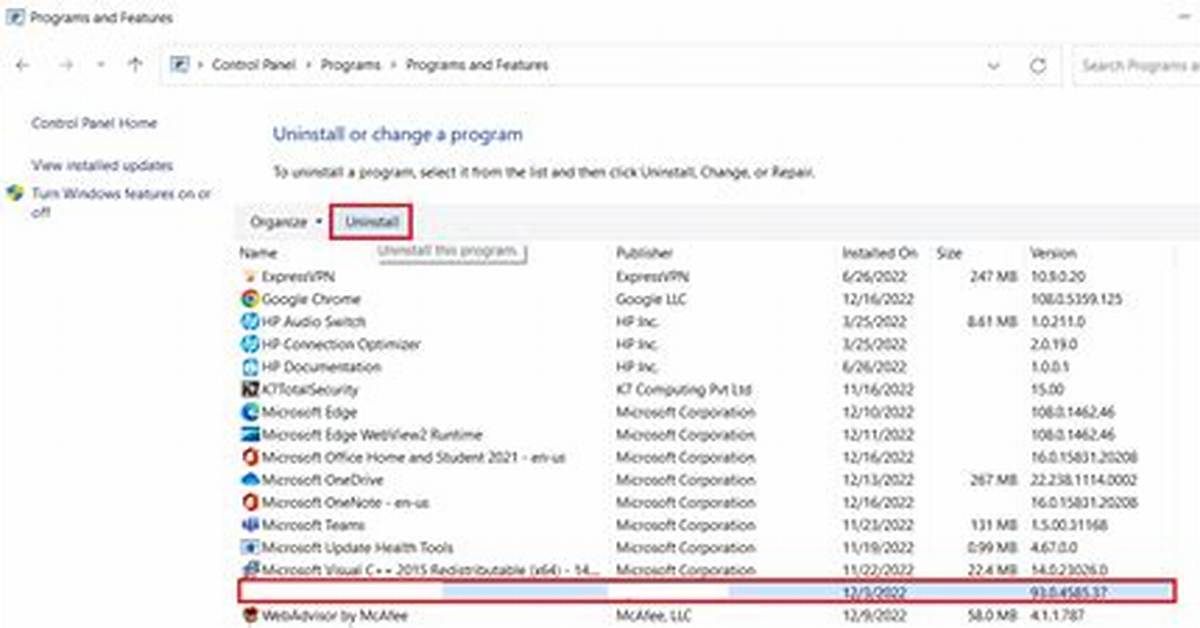
Task: Sort by the Publisher column header
Action: [645, 253]
